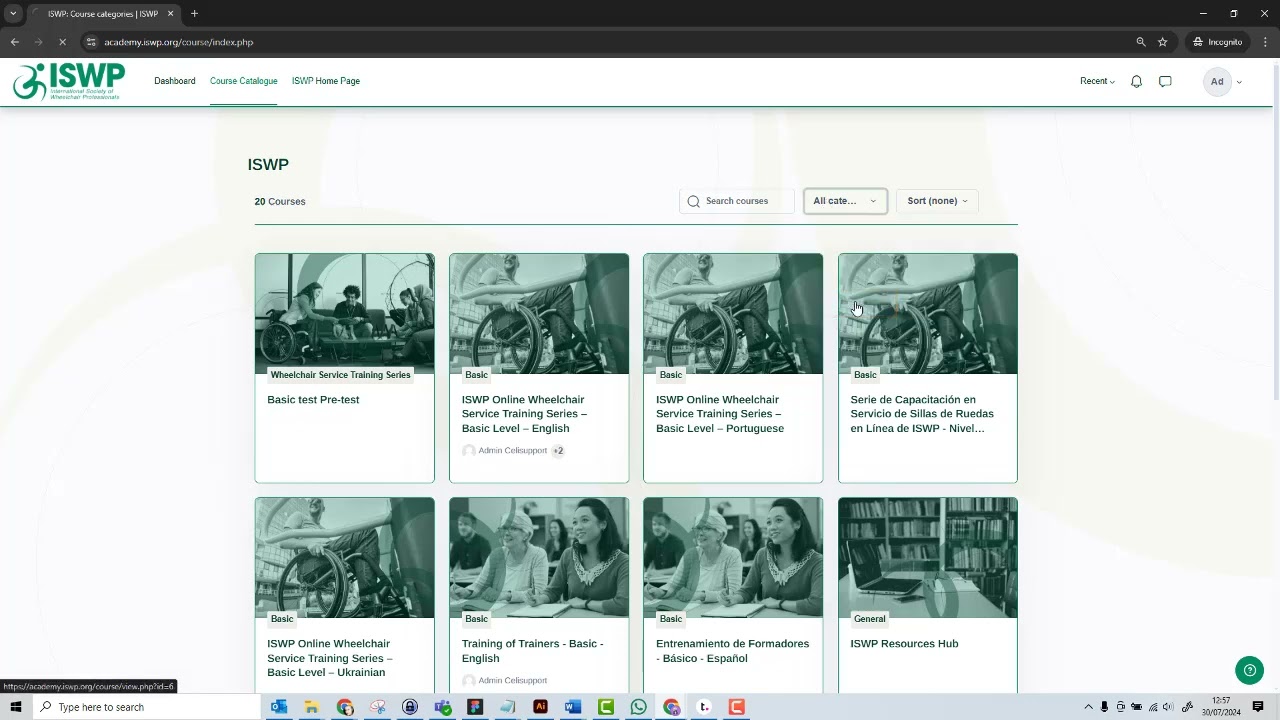Open the messages chat icon
The image size is (1280, 720).
pos(1165,81)
